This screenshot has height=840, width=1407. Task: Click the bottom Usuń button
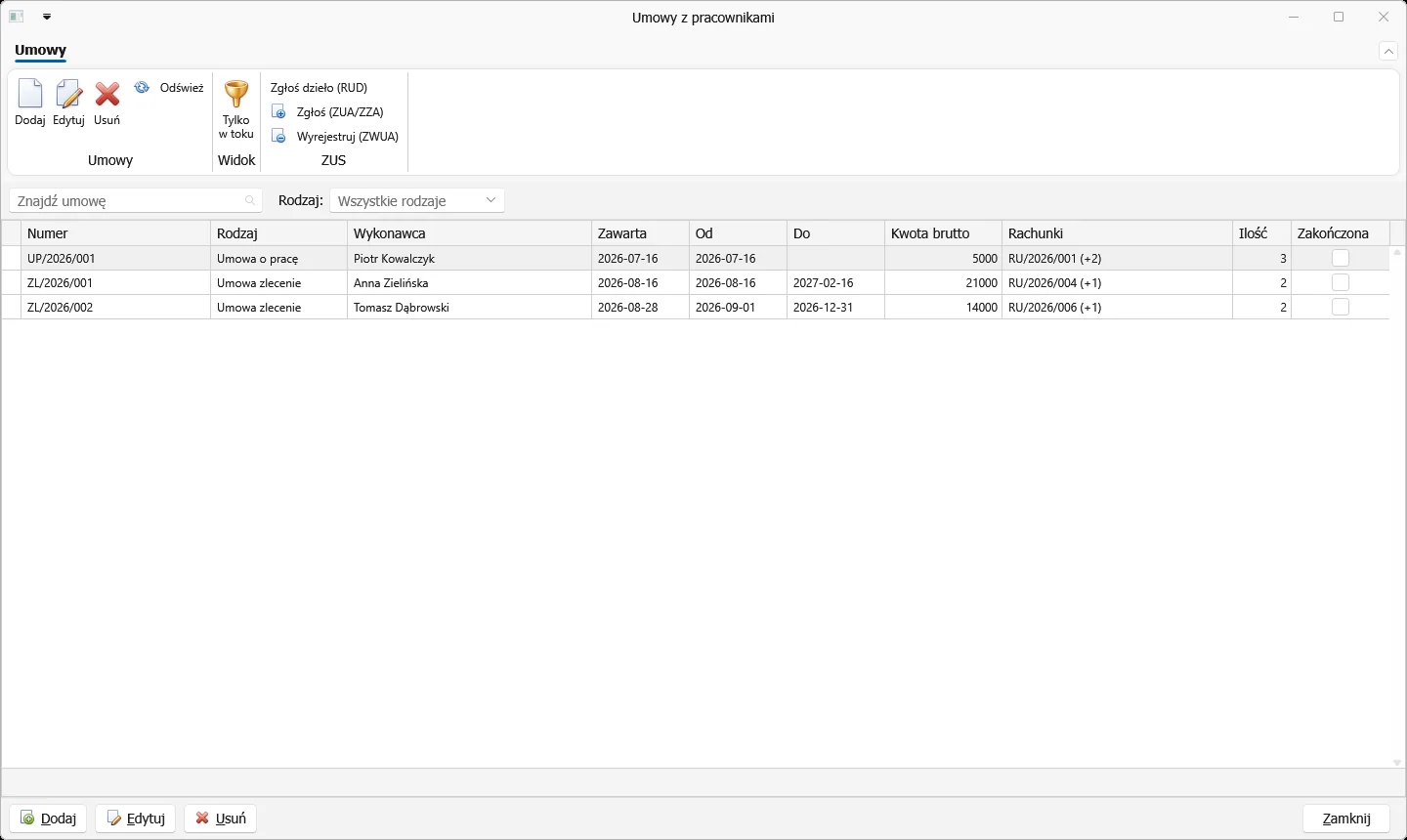(x=221, y=819)
